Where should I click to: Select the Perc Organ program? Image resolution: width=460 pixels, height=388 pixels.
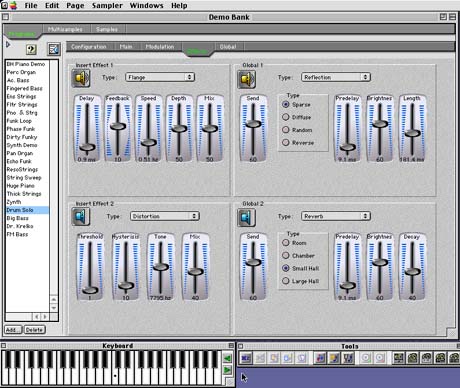27,72
